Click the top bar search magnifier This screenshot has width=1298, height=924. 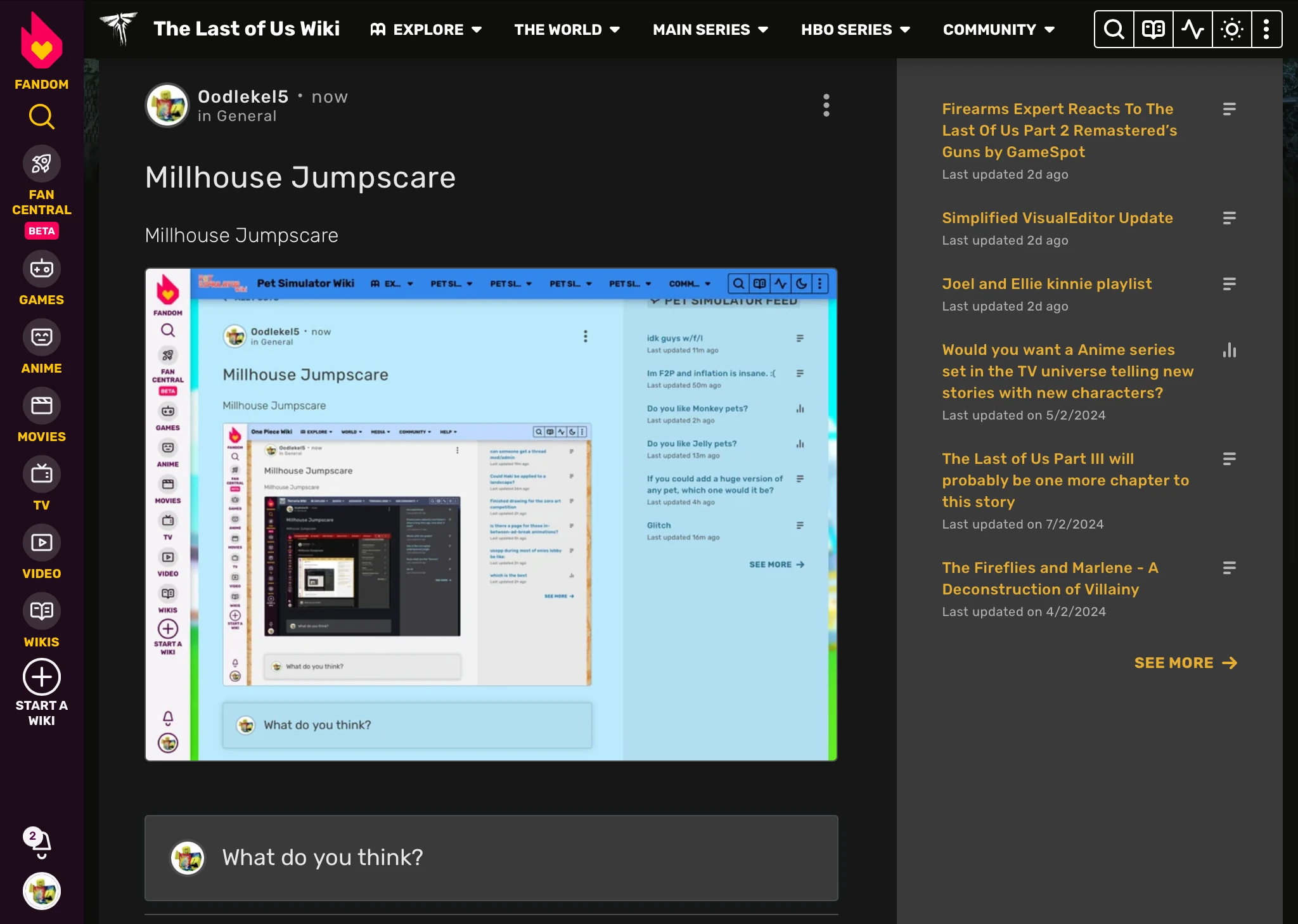click(1114, 29)
